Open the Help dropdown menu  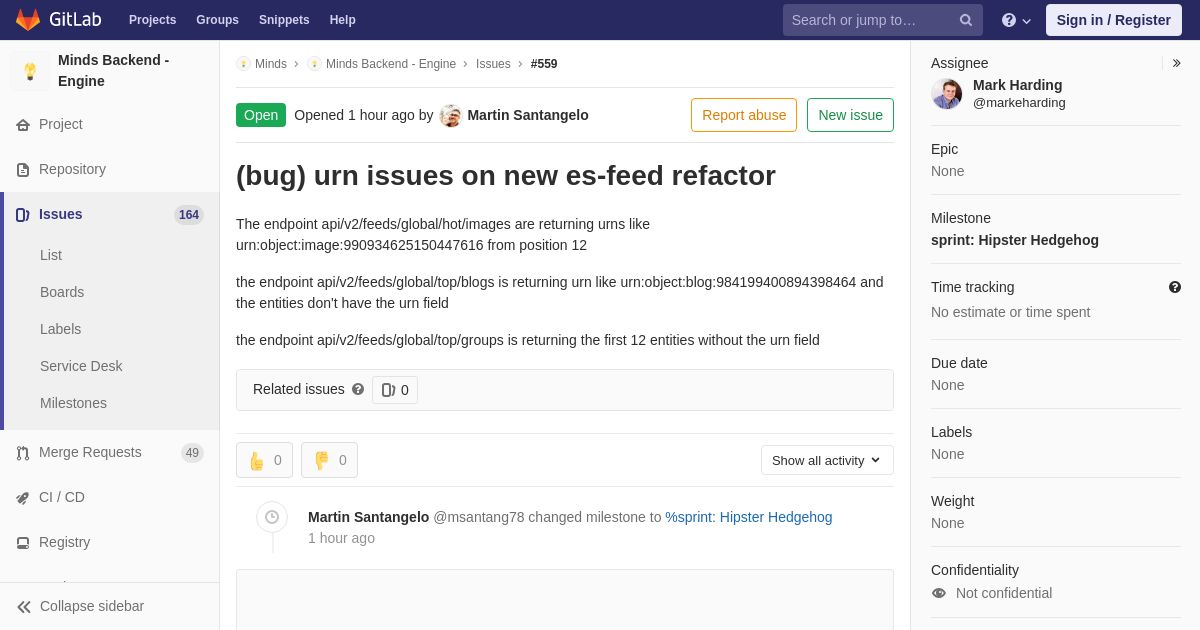click(x=1016, y=20)
